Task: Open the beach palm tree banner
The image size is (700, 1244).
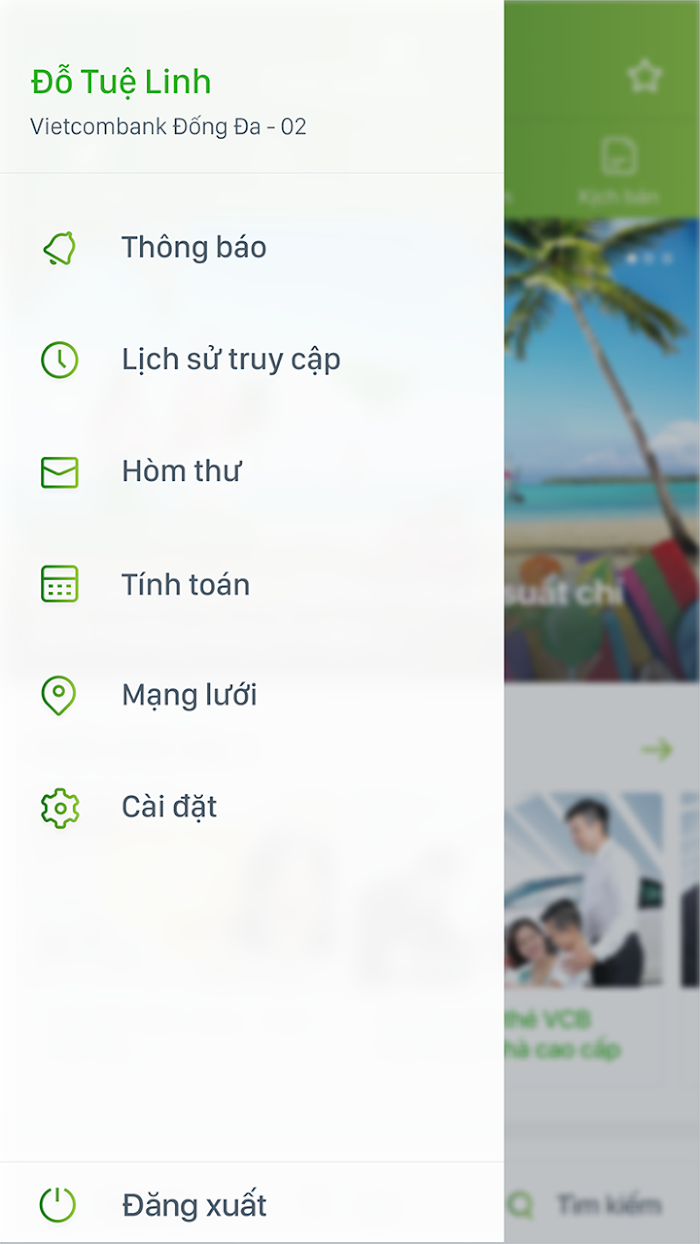Action: coord(602,450)
